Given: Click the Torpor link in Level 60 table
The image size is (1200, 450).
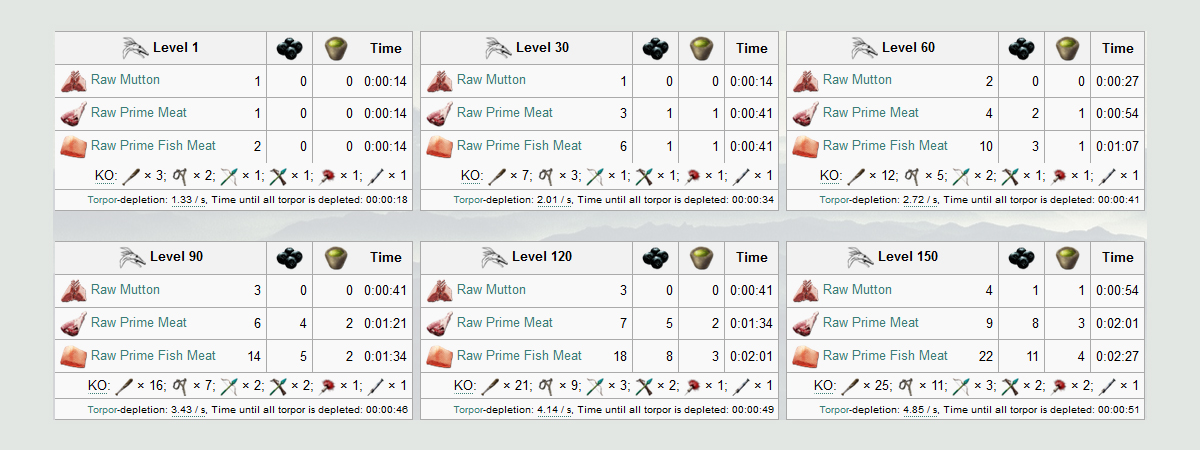Looking at the screenshot, I should coord(834,200).
